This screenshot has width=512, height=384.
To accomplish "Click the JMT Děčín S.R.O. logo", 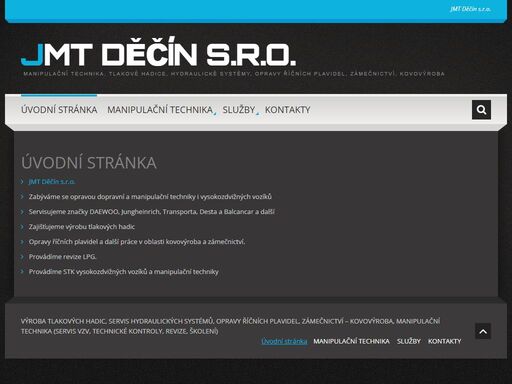I will tap(158, 54).
